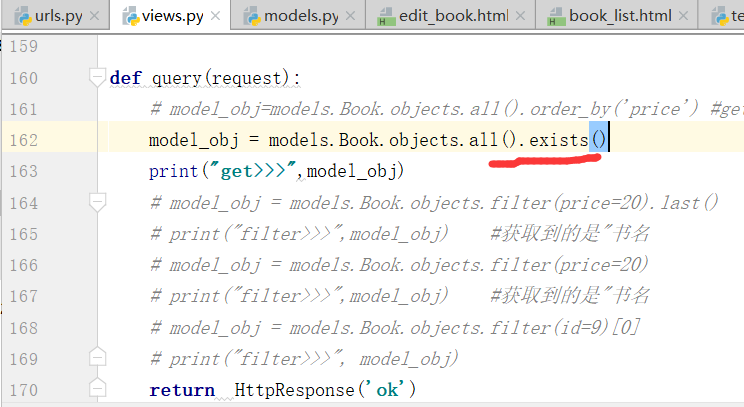The image size is (744, 407).
Task: Close the edit_book.html tab
Action: click(x=520, y=16)
